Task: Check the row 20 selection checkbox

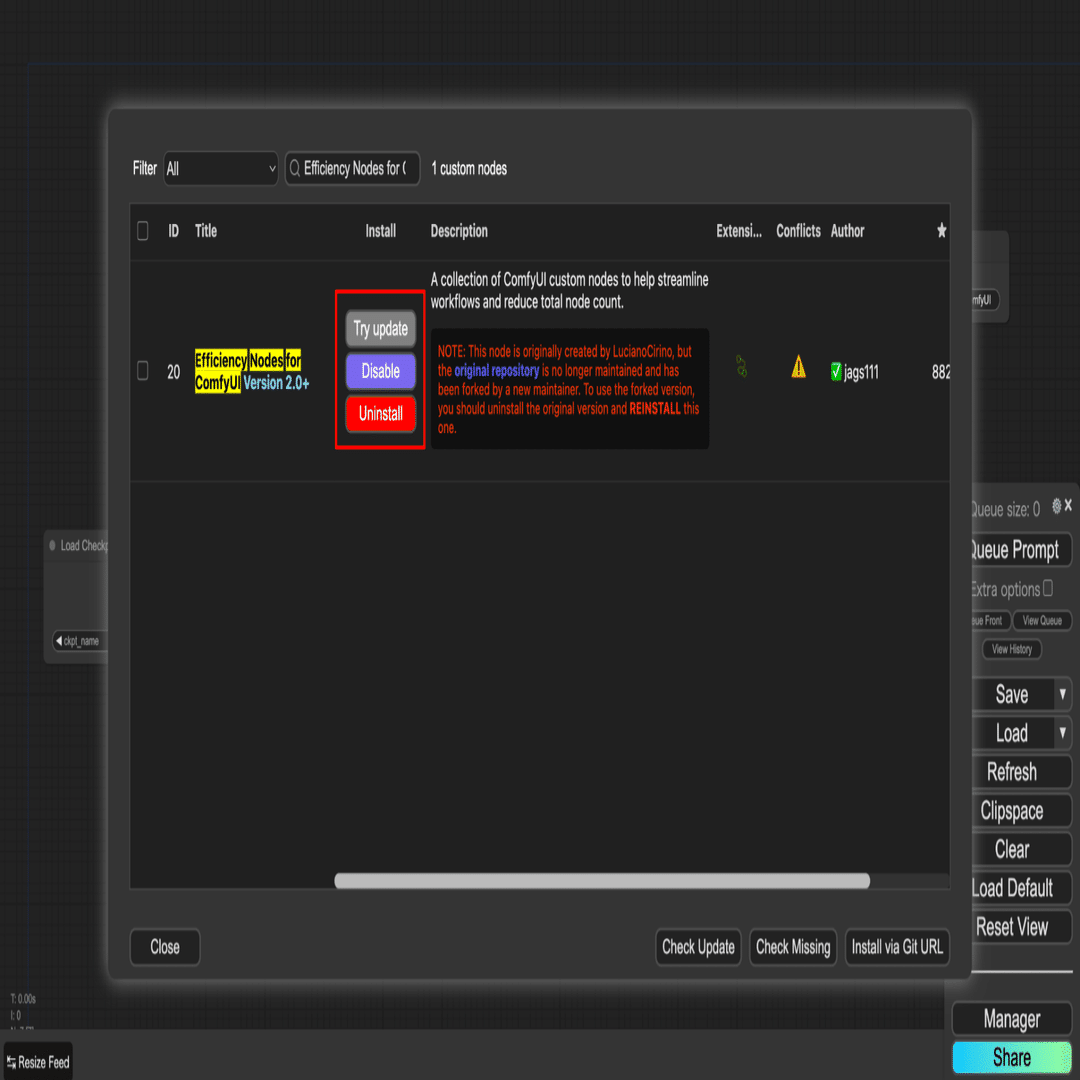Action: click(x=143, y=371)
